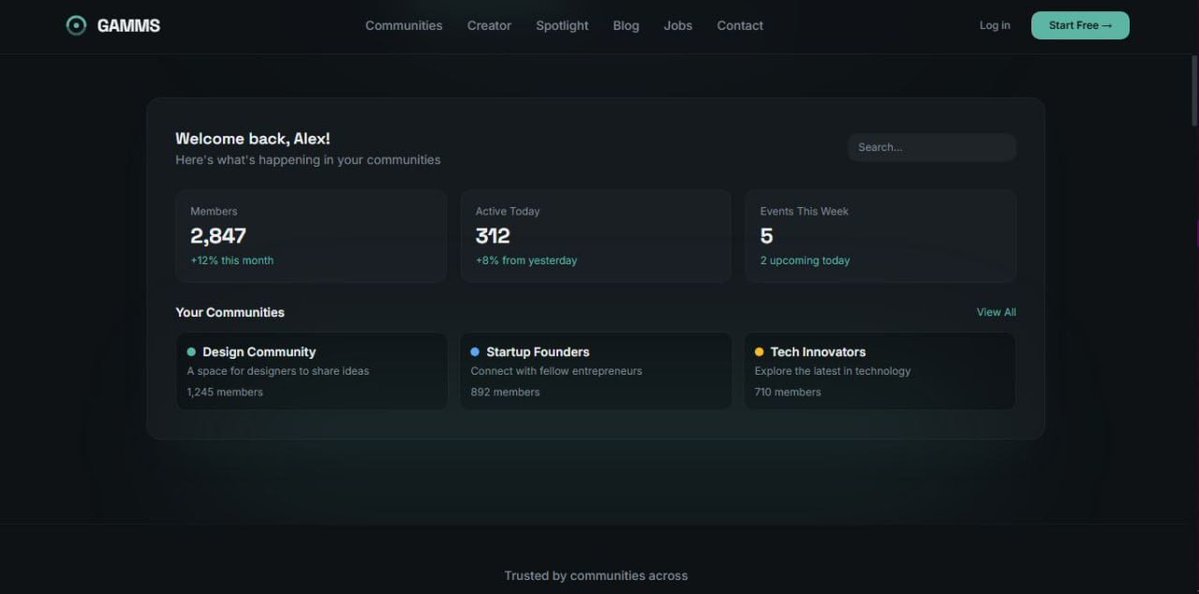1199x594 pixels.
Task: Click "Here's what's happening in your communities"
Action: click(307, 160)
